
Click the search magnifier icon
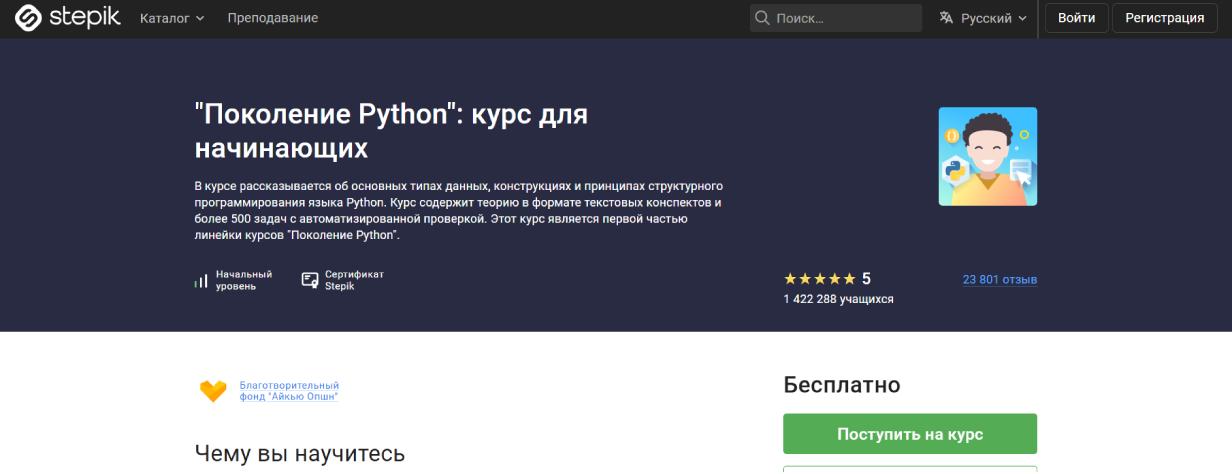[x=762, y=18]
